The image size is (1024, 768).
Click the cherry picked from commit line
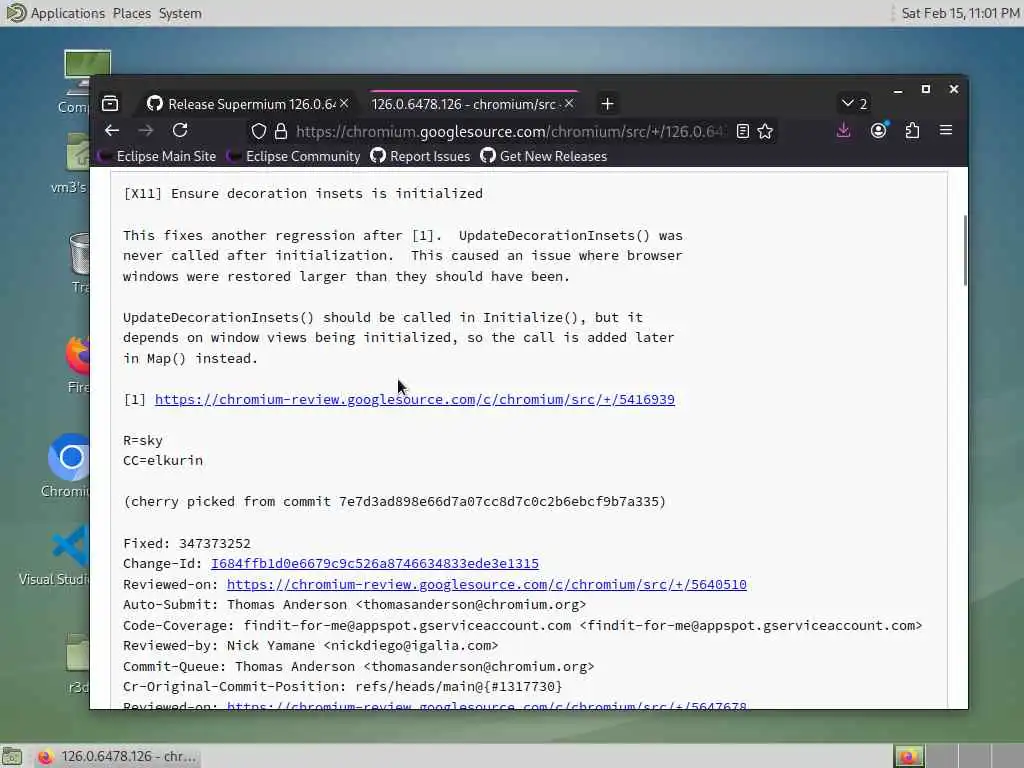click(x=394, y=502)
